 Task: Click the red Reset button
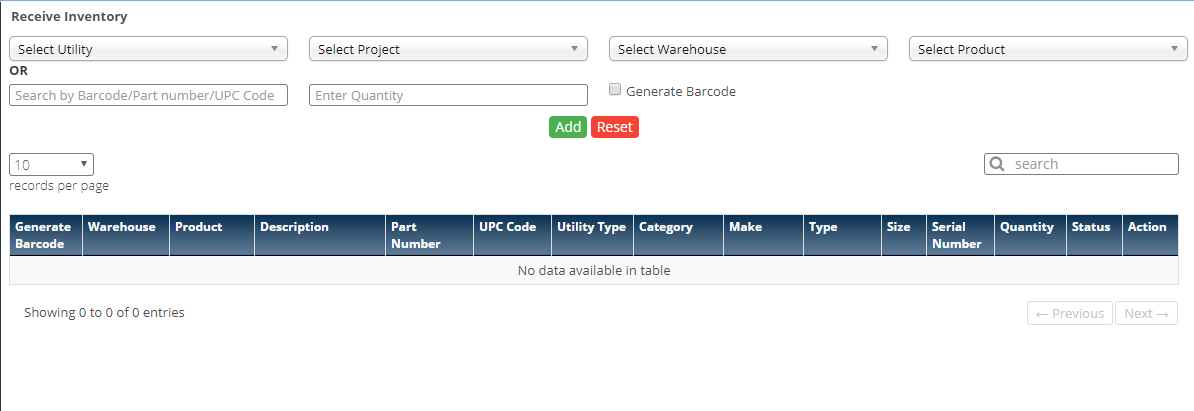615,127
